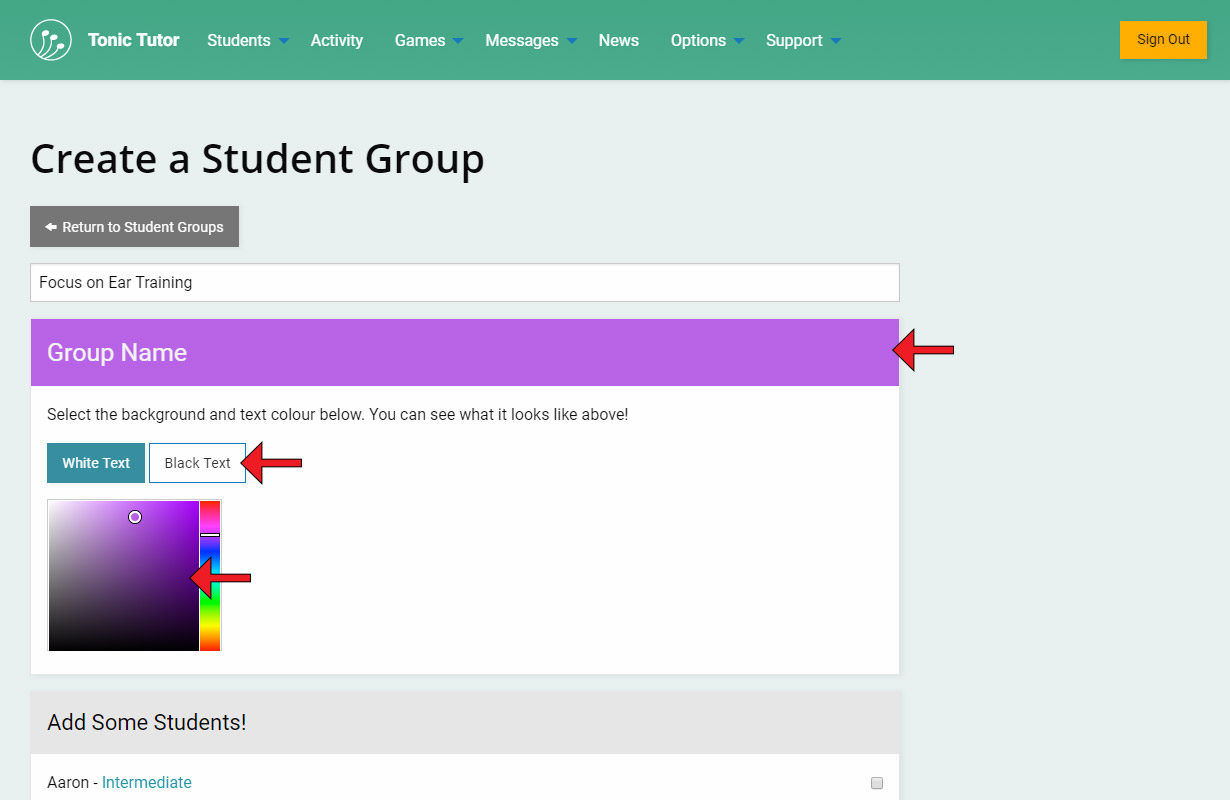Image resolution: width=1230 pixels, height=800 pixels.
Task: Click the Tonic Tutor brand name
Action: (x=133, y=40)
